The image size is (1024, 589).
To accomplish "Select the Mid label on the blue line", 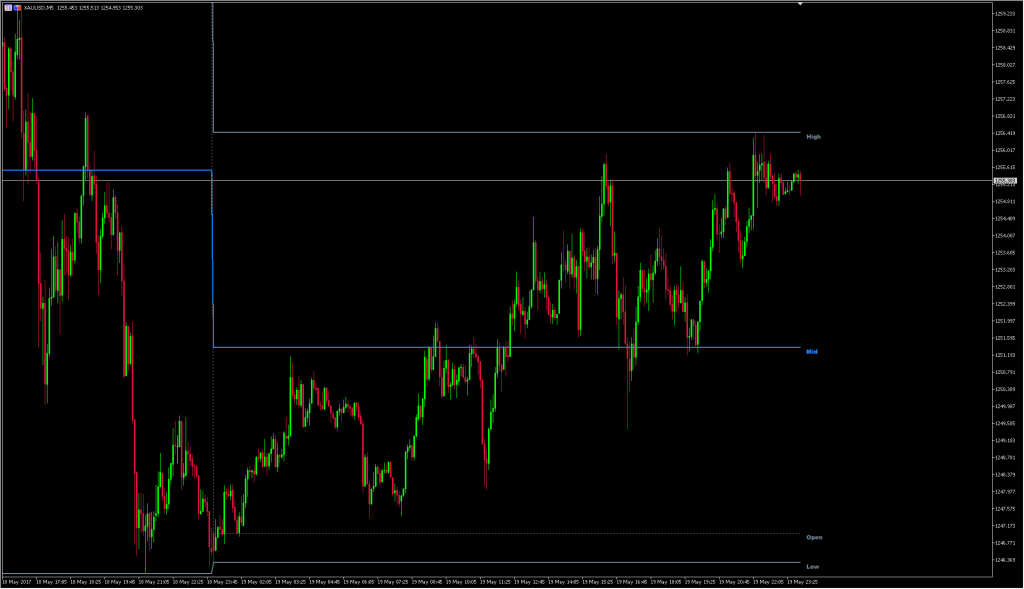I will pos(810,351).
